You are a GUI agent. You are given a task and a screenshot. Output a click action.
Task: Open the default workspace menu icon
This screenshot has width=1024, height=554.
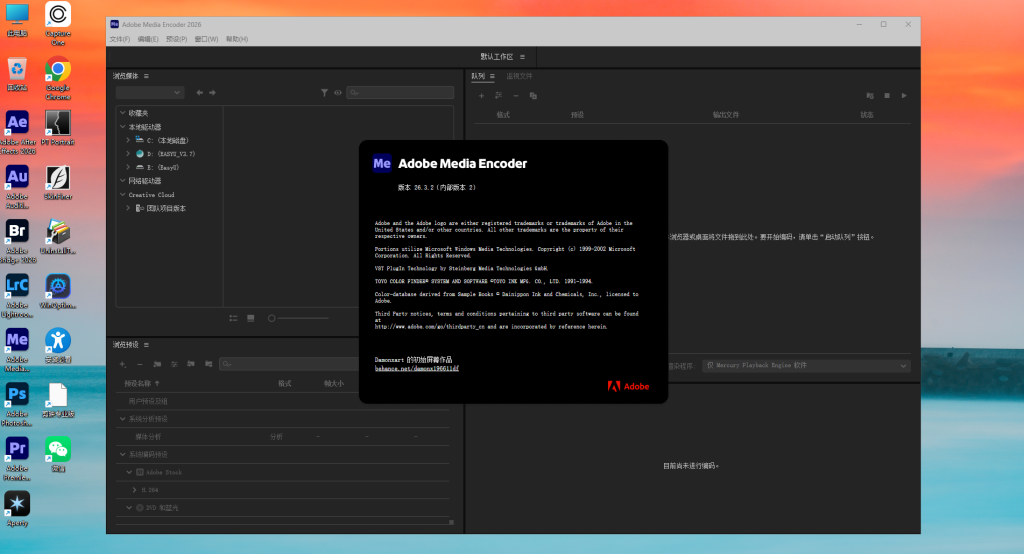522,57
